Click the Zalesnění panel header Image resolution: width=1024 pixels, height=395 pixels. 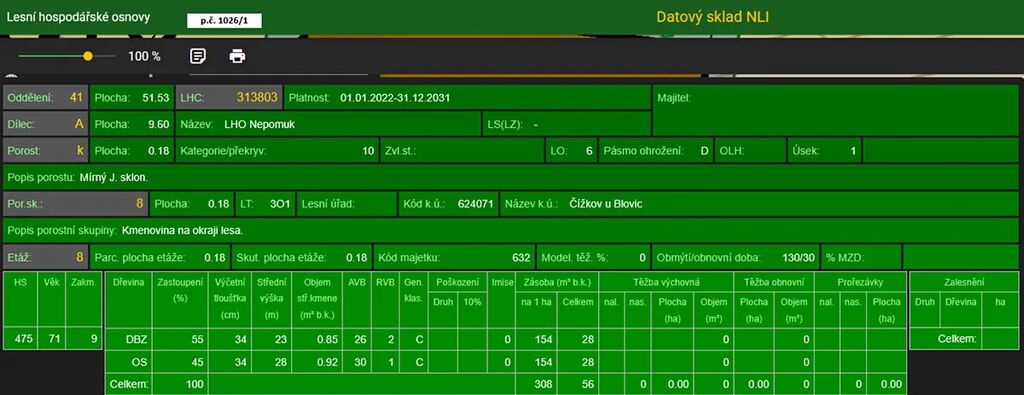tap(964, 283)
